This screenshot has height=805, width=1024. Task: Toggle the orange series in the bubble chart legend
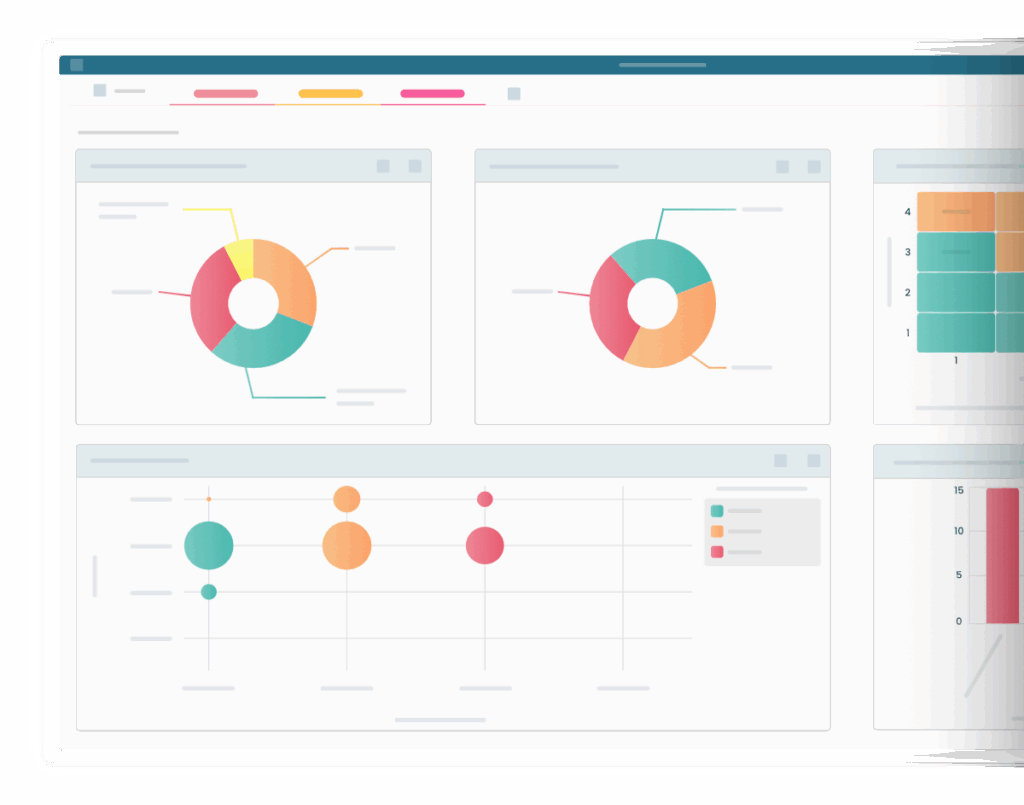[717, 531]
